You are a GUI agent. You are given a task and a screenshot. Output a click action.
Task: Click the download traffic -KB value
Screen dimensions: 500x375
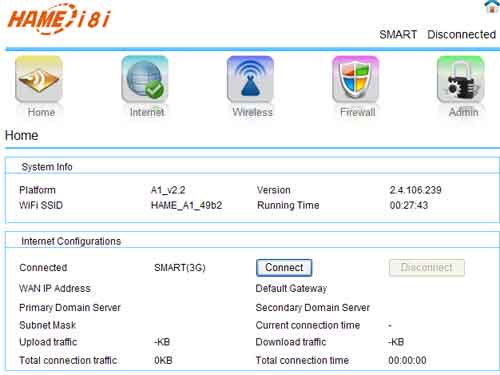pos(396,342)
